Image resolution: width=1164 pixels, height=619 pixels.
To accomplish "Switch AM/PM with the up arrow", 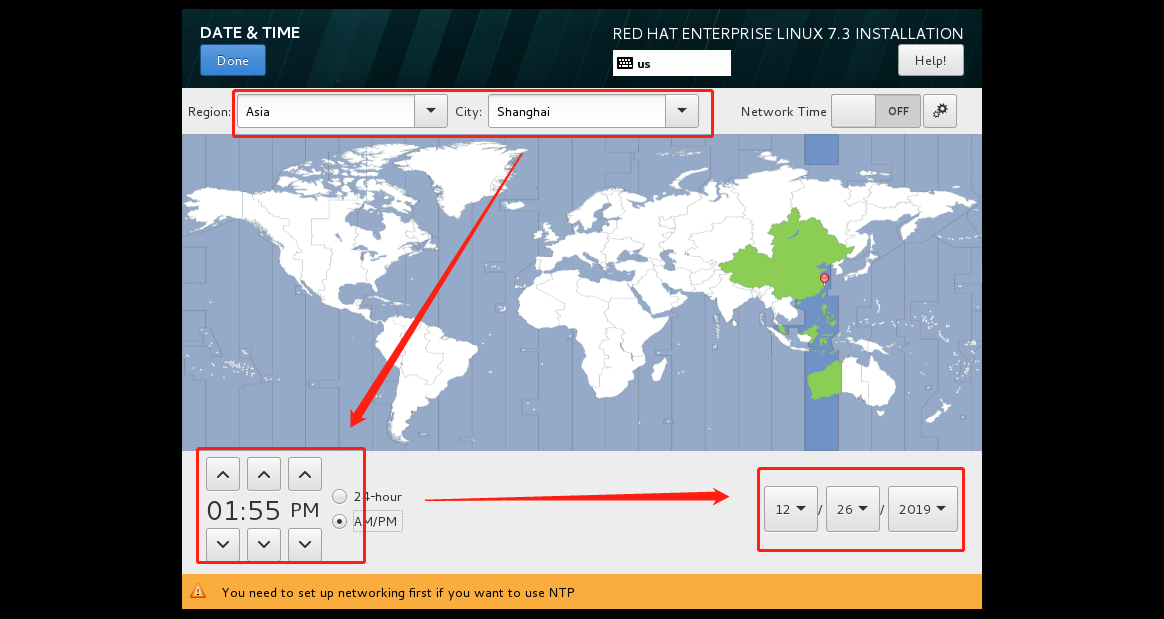I will tap(304, 474).
